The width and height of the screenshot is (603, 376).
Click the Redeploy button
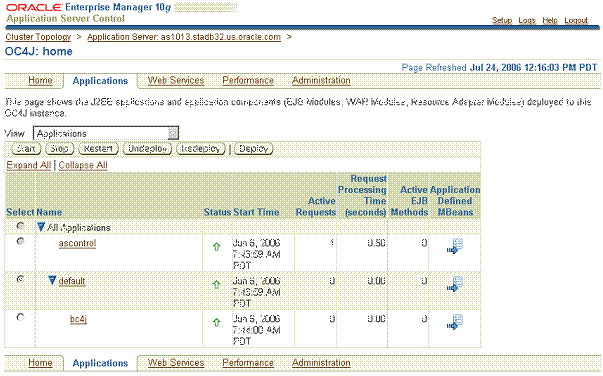click(200, 149)
